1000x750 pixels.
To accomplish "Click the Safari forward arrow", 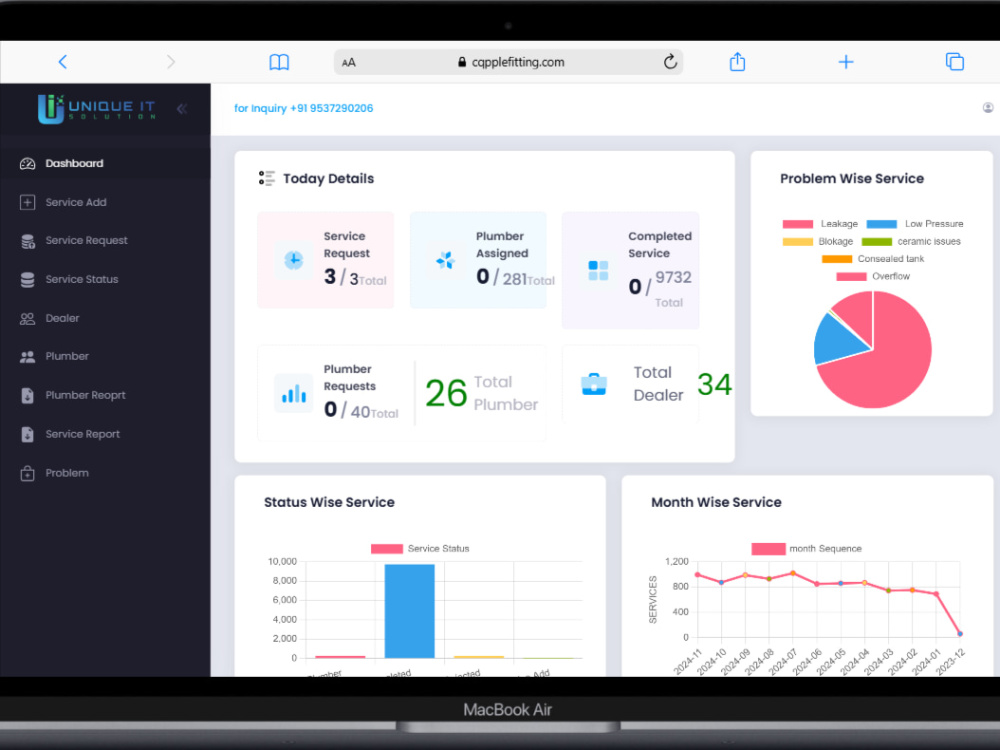I will pyautogui.click(x=170, y=62).
